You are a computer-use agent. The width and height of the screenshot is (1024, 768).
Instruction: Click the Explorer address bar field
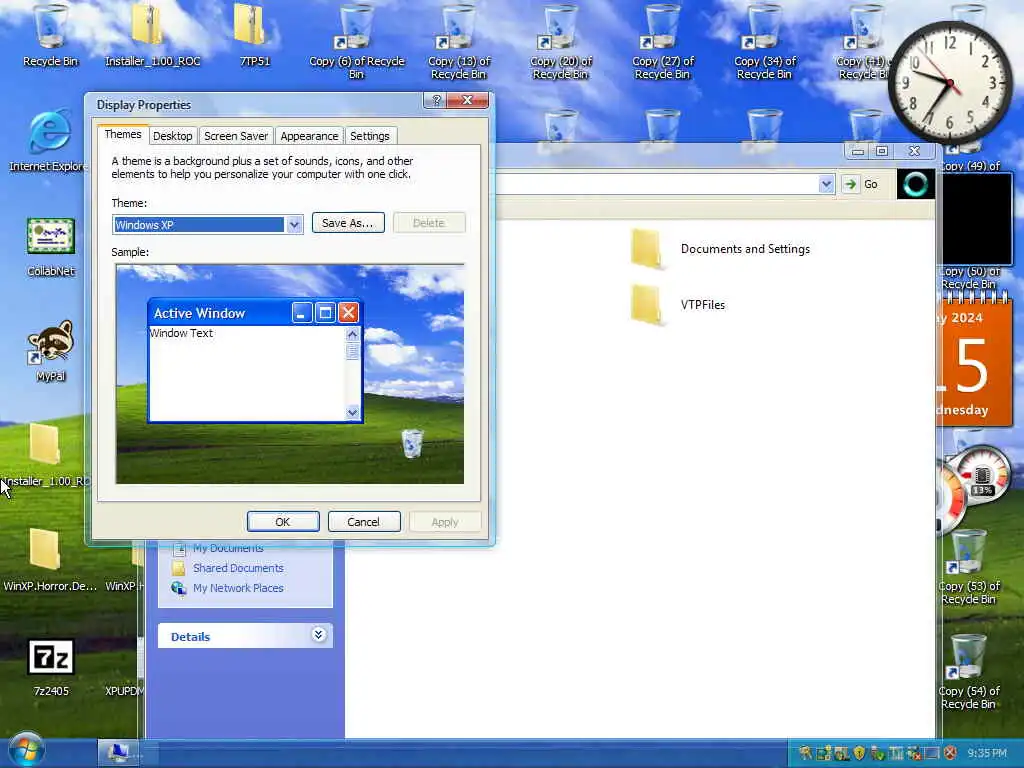tap(656, 184)
